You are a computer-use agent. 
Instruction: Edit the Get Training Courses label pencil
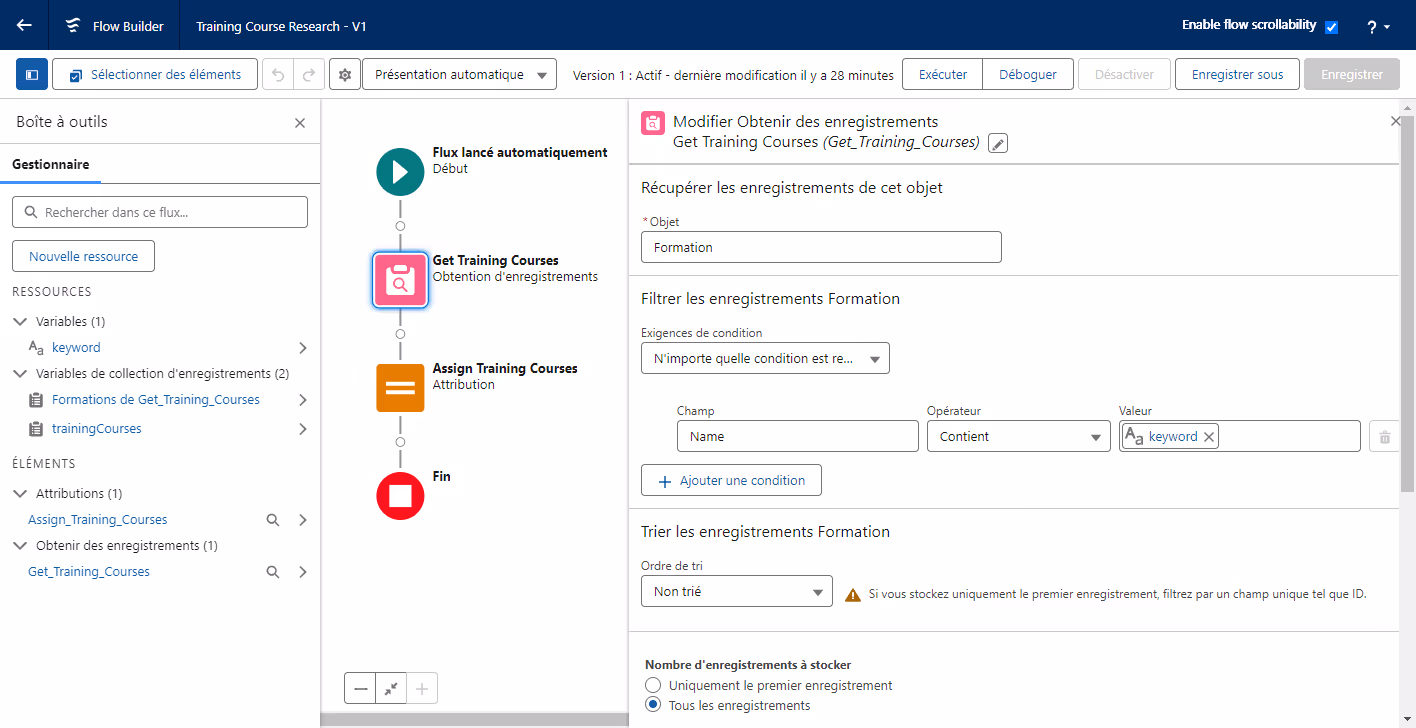[x=998, y=143]
